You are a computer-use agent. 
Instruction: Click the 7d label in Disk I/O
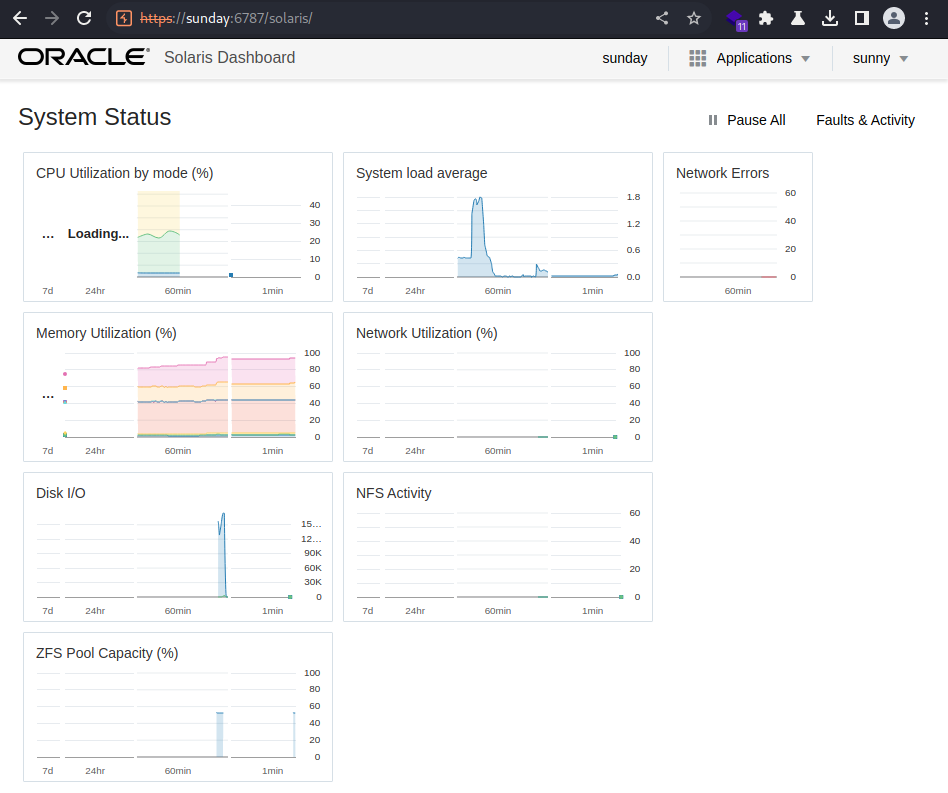point(48,611)
